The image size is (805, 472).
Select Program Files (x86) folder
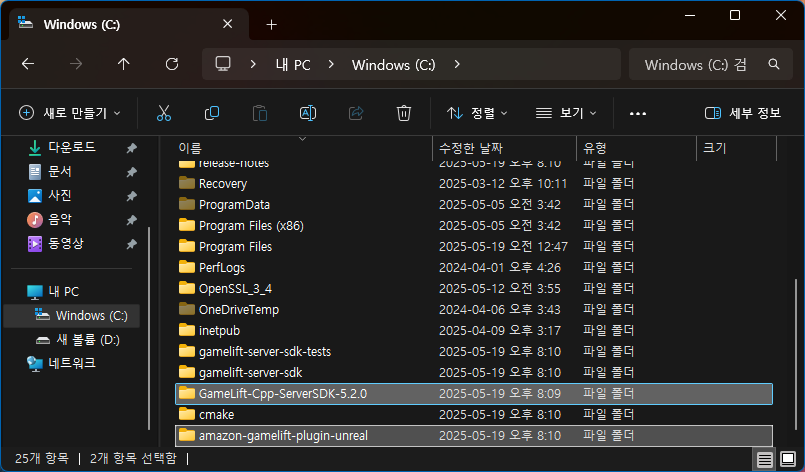tap(473, 225)
